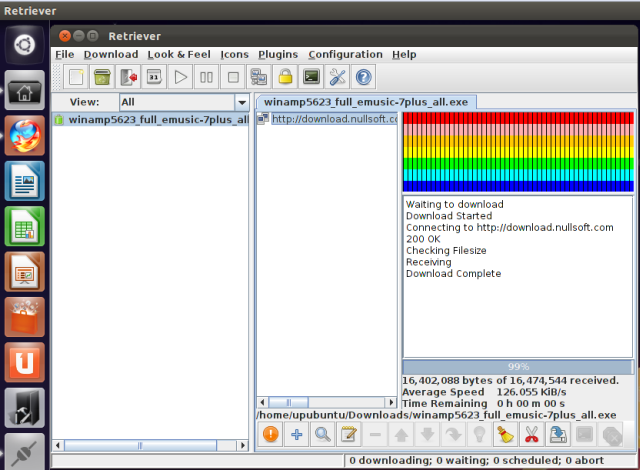Launch Firefox from the Ubuntu launcher

pos(24,136)
